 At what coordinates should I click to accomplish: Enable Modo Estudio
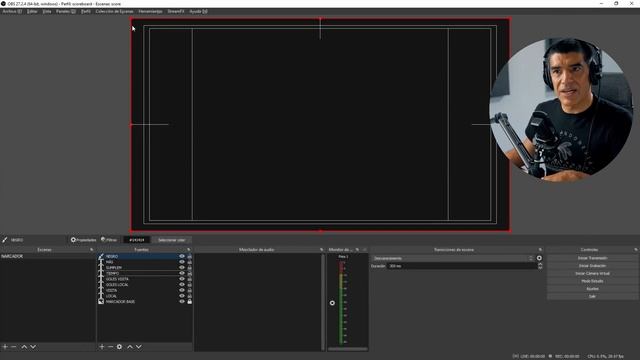click(592, 281)
